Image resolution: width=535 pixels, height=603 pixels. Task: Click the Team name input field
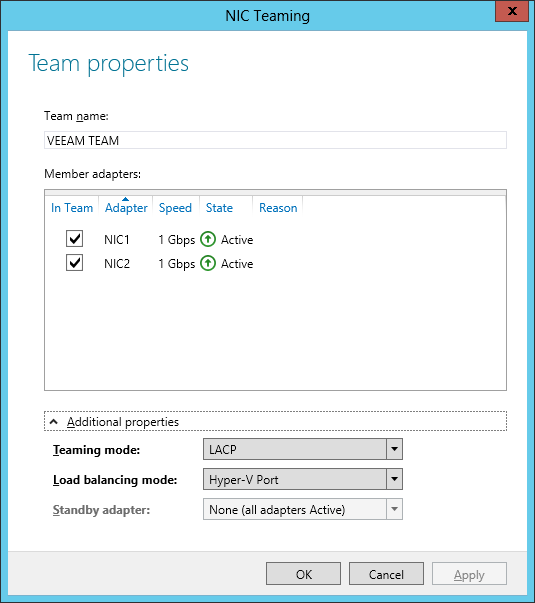click(275, 140)
